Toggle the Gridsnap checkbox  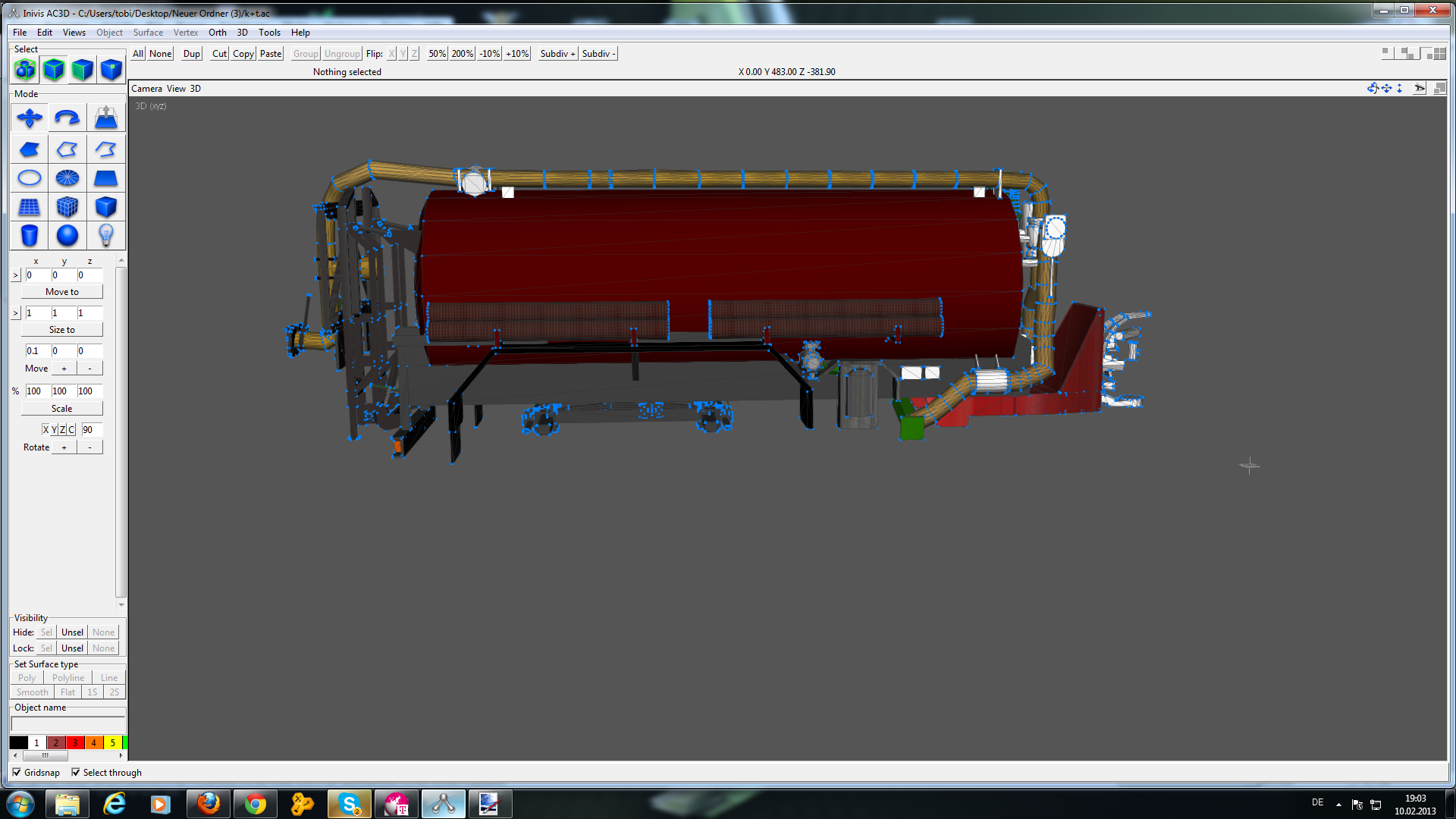click(17, 773)
